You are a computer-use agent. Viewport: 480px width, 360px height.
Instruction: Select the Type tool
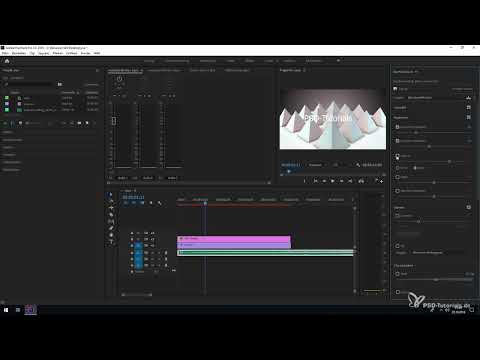111,242
